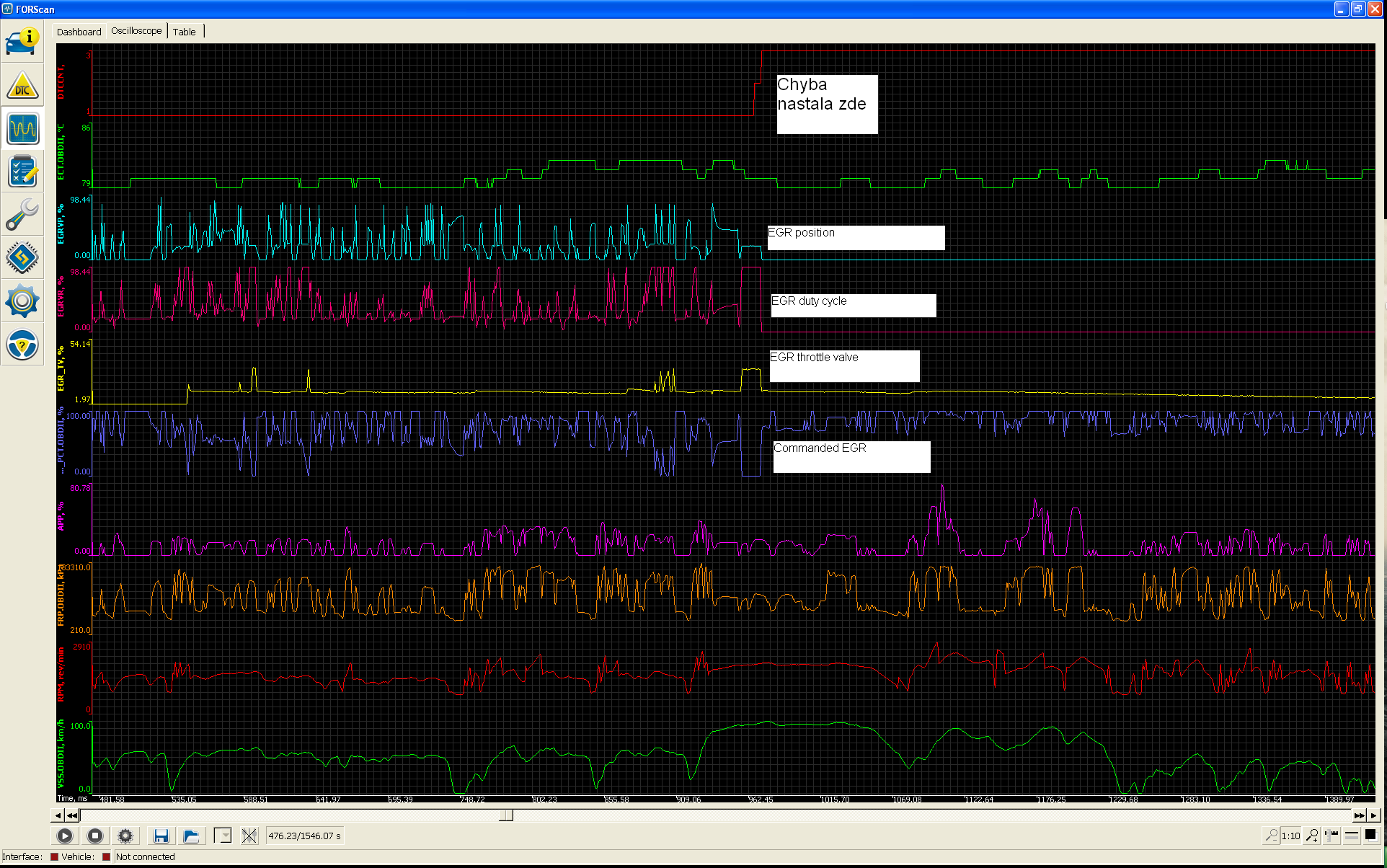The width and height of the screenshot is (1387, 868).
Task: Open a saved log file with folder icon
Action: pyautogui.click(x=191, y=836)
